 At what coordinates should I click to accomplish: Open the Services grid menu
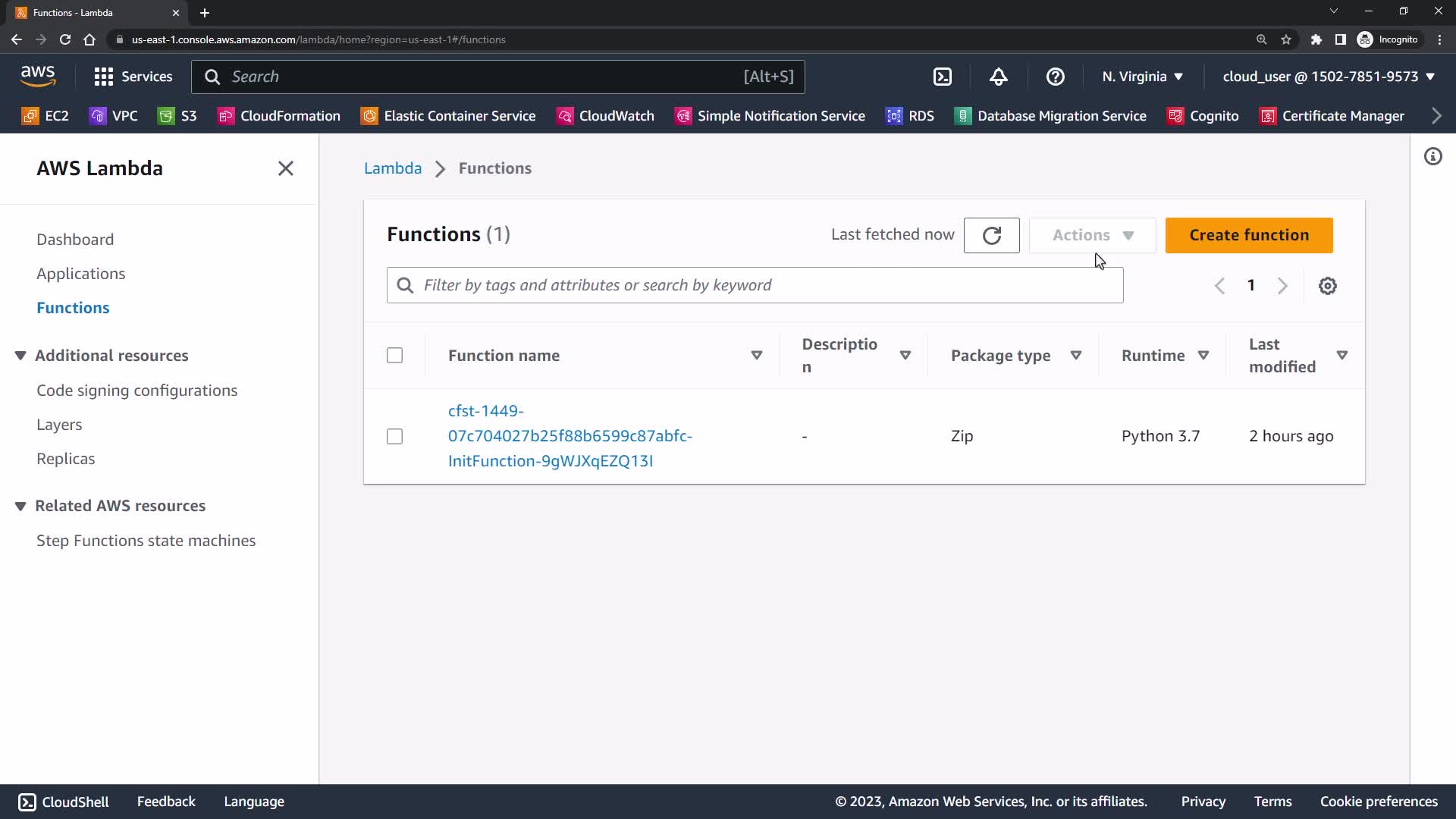[x=133, y=77]
